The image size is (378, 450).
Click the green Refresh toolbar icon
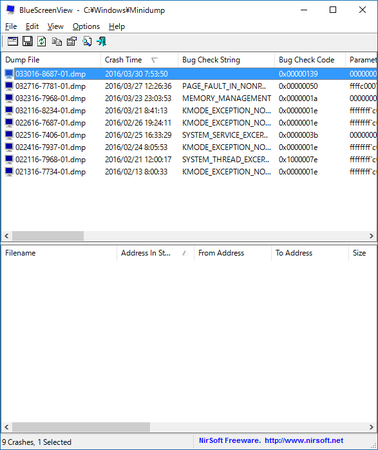pos(42,42)
